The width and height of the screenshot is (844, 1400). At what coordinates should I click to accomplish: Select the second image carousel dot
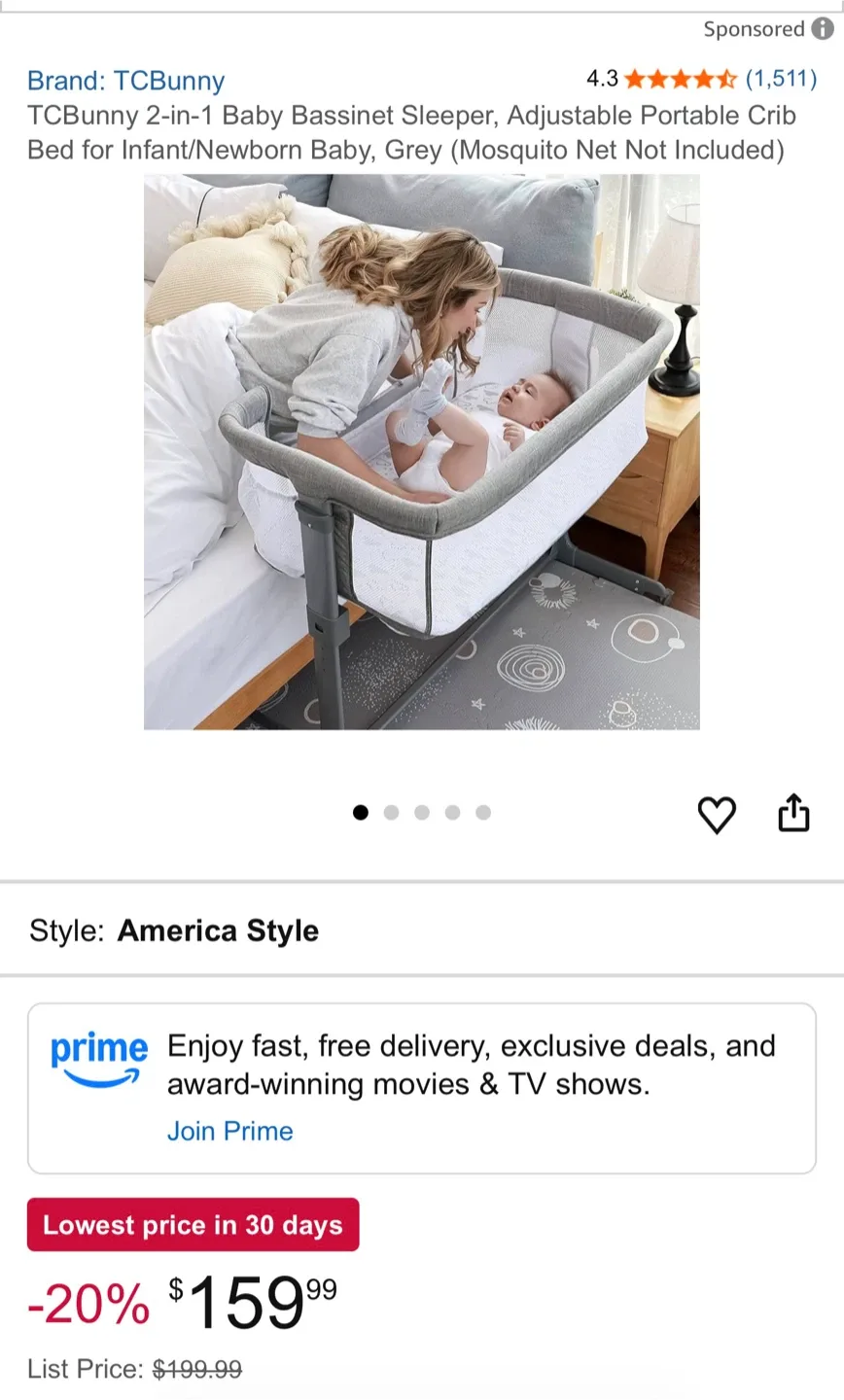click(x=391, y=813)
